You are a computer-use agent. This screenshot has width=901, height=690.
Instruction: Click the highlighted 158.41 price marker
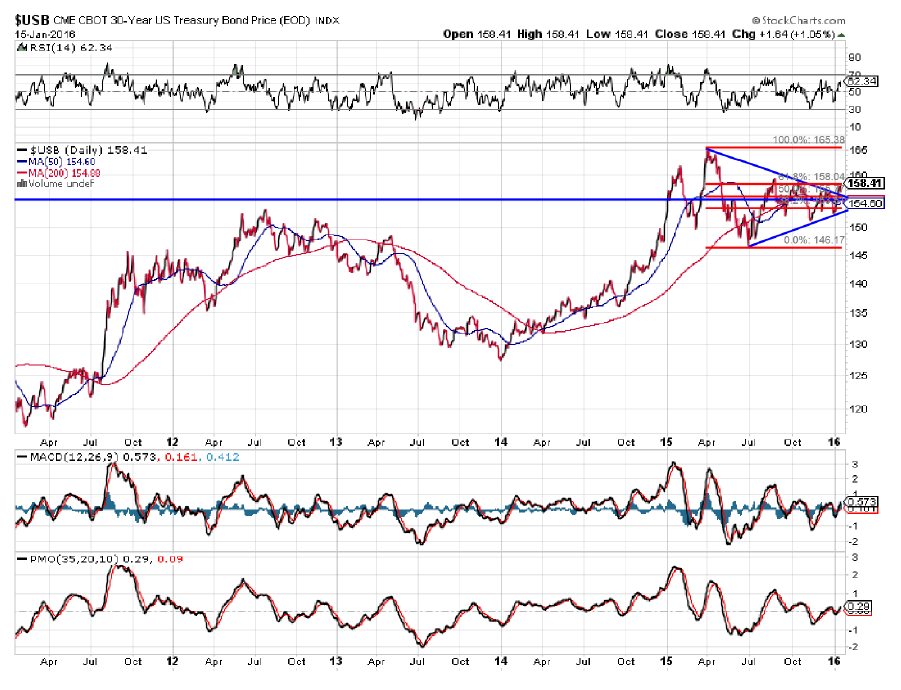pos(864,182)
